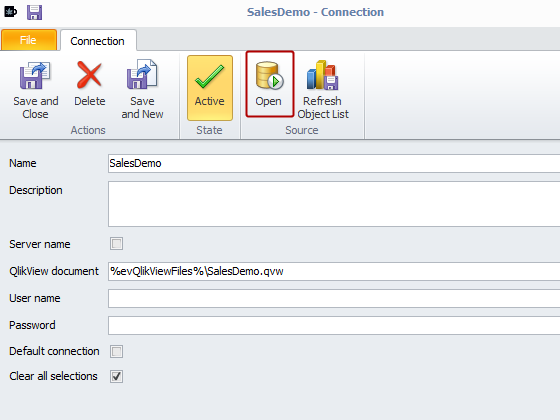The image size is (560, 420).
Task: Toggle the Active state checkmark button
Action: pyautogui.click(x=210, y=88)
